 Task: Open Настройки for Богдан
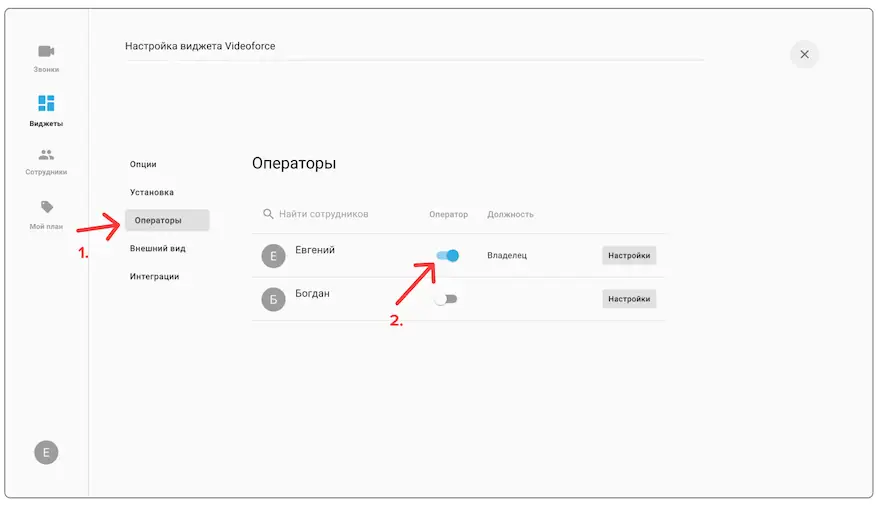[629, 299]
